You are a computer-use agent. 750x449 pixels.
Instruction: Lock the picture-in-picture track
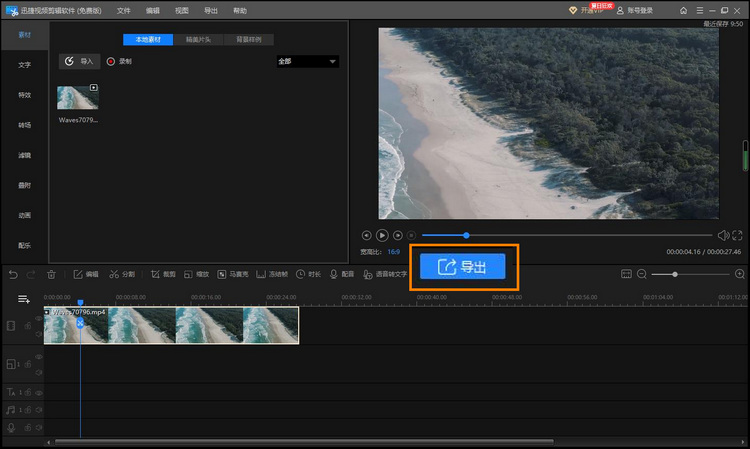(28, 364)
